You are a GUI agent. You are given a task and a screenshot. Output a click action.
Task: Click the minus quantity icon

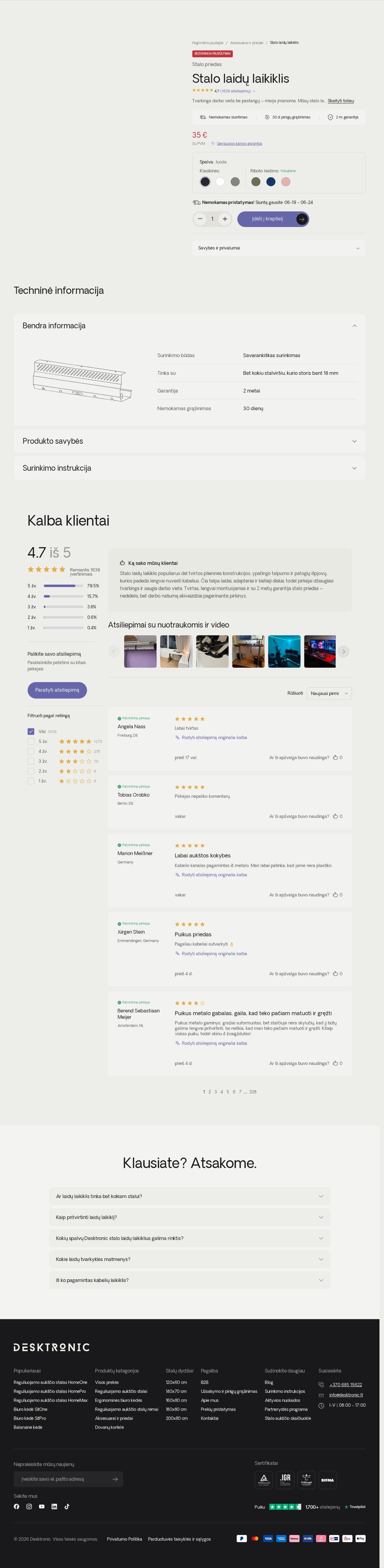(200, 219)
